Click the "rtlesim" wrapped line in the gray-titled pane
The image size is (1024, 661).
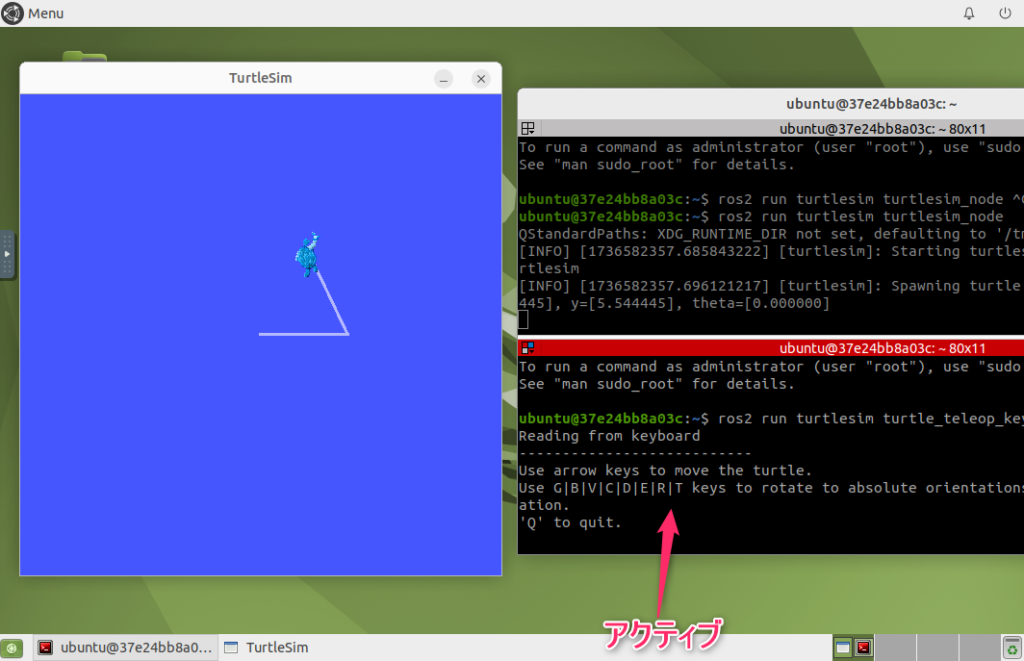(x=549, y=268)
